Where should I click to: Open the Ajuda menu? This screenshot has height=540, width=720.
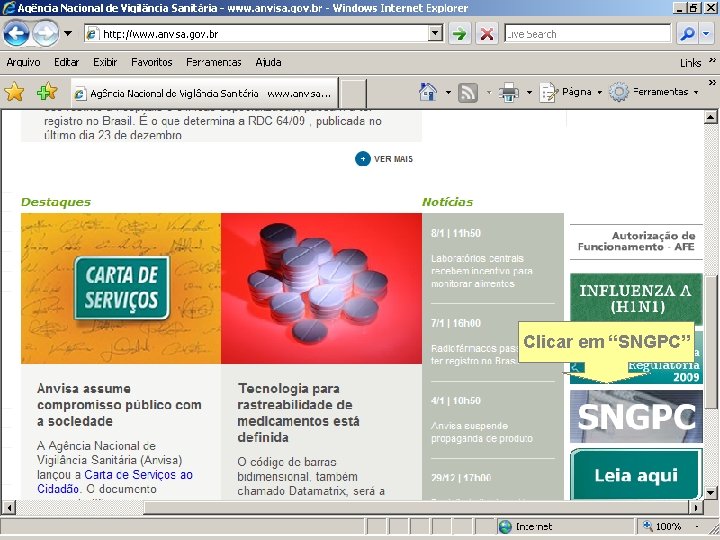268,62
